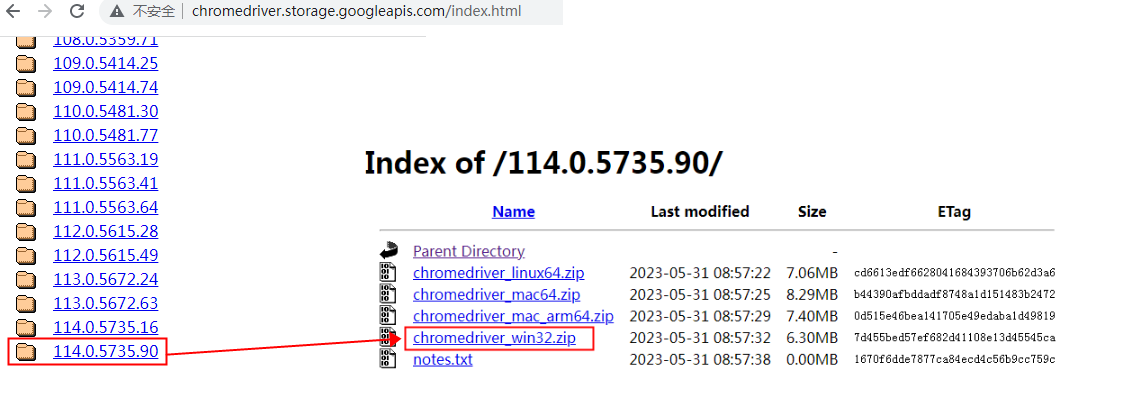Open the 110.0.5481.77 folder link
The height and width of the screenshot is (413, 1122).
105,135
